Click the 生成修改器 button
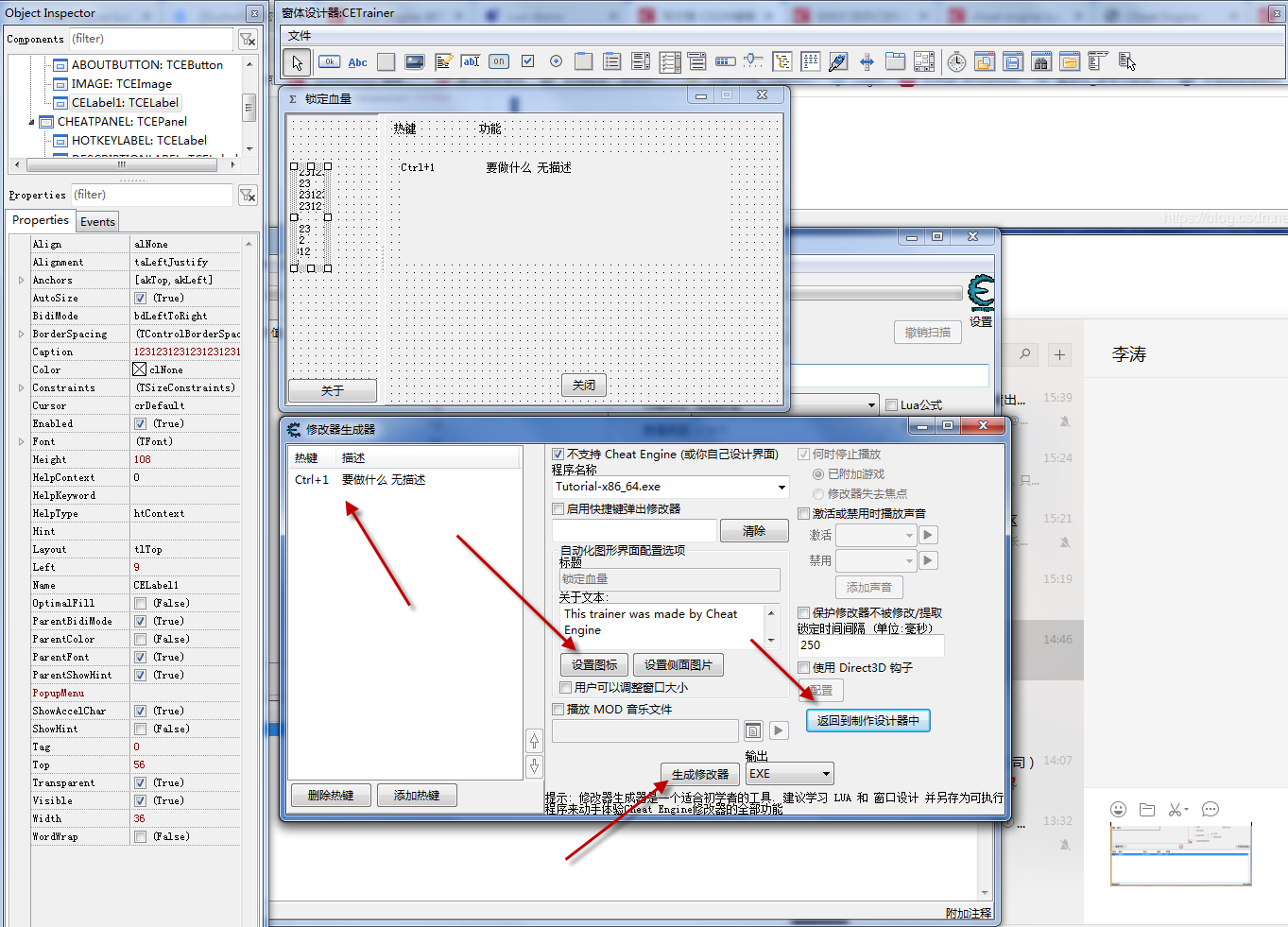The width and height of the screenshot is (1288, 927). [x=699, y=773]
